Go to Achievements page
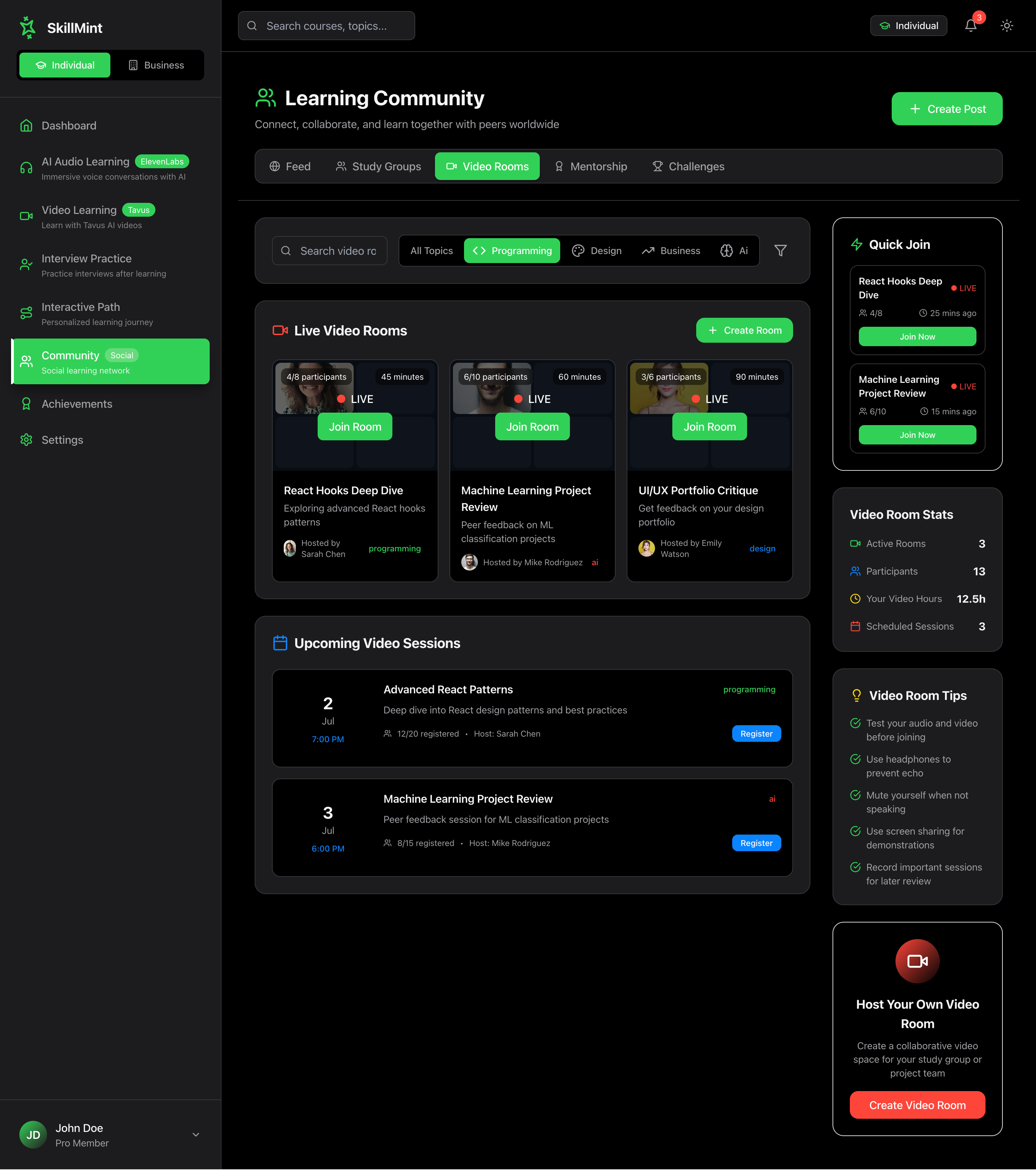 pos(77,404)
